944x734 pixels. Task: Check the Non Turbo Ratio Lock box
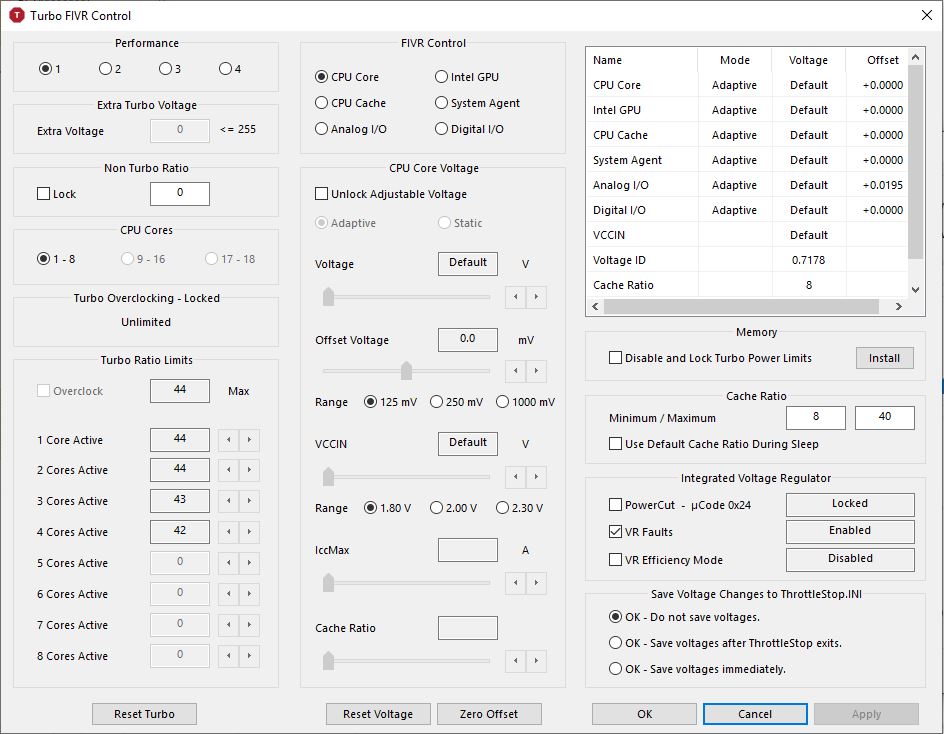(x=43, y=194)
